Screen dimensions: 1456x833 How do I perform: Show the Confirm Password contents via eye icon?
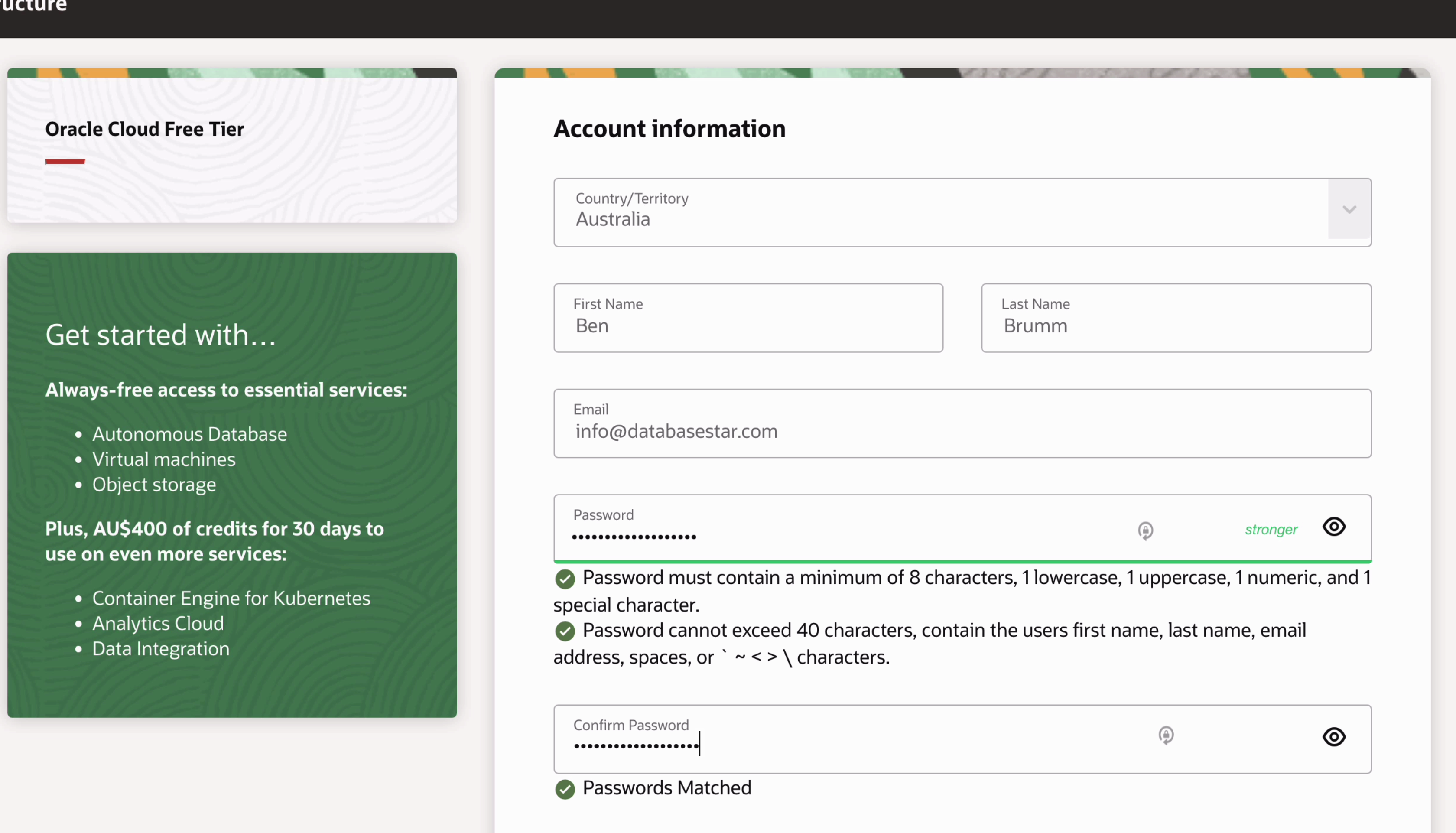pos(1334,737)
